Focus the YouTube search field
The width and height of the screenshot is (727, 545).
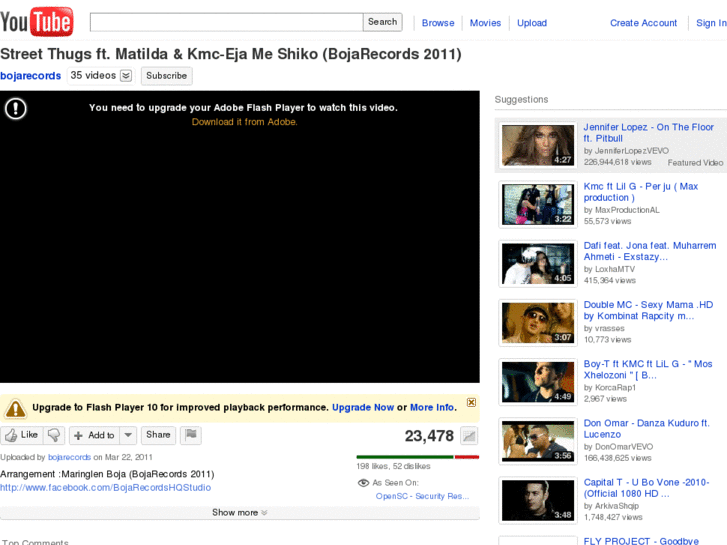point(226,22)
